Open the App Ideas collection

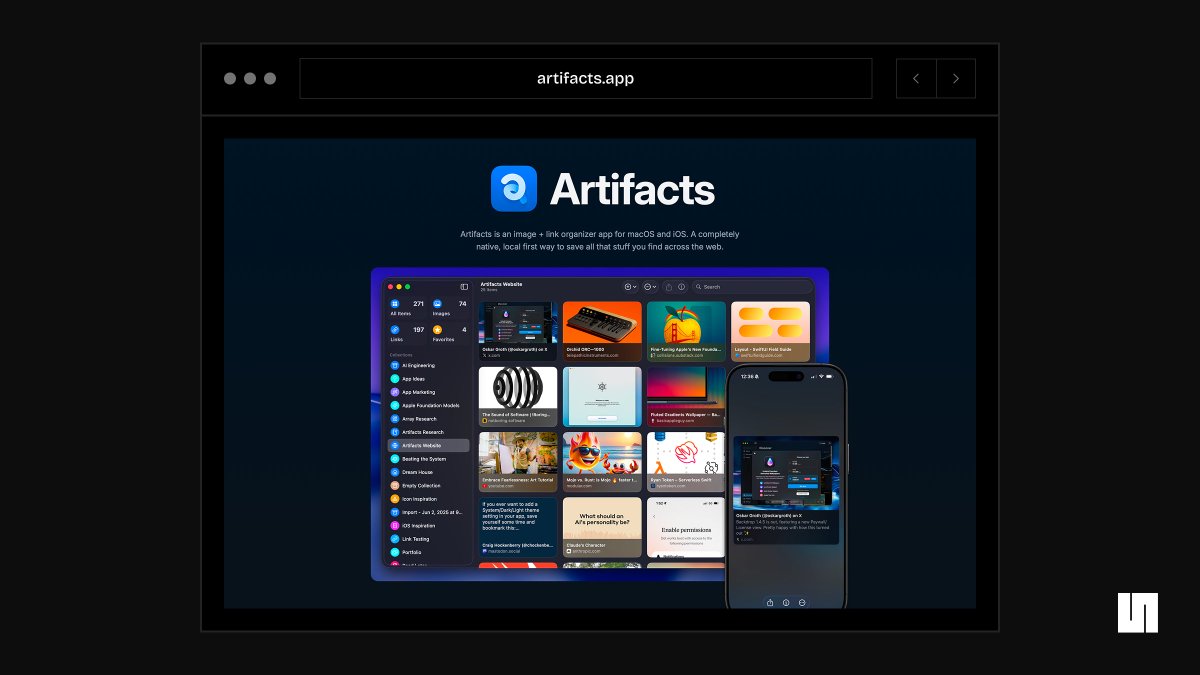[x=428, y=379]
